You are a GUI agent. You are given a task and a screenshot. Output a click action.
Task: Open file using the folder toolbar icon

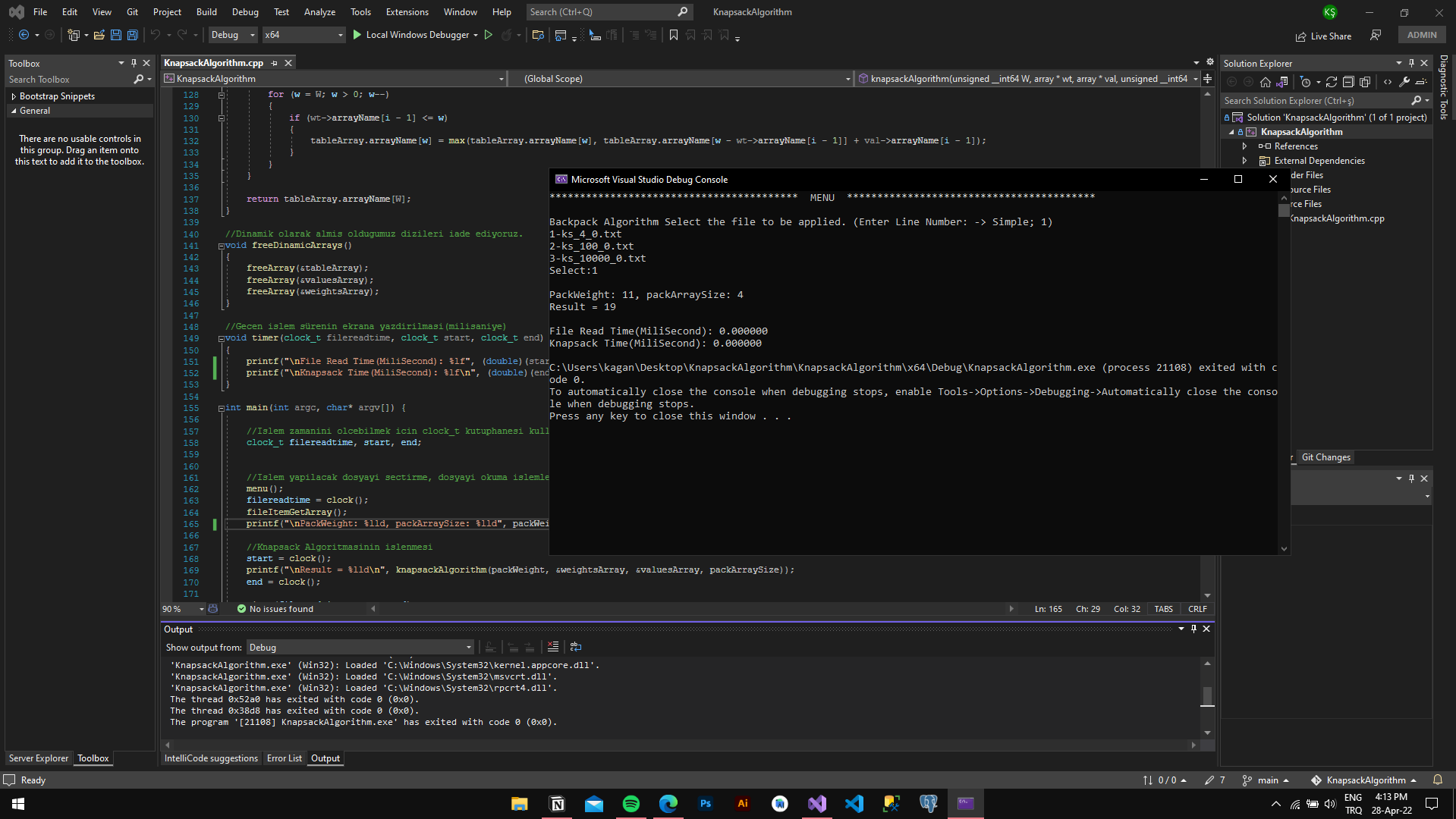tap(99, 35)
